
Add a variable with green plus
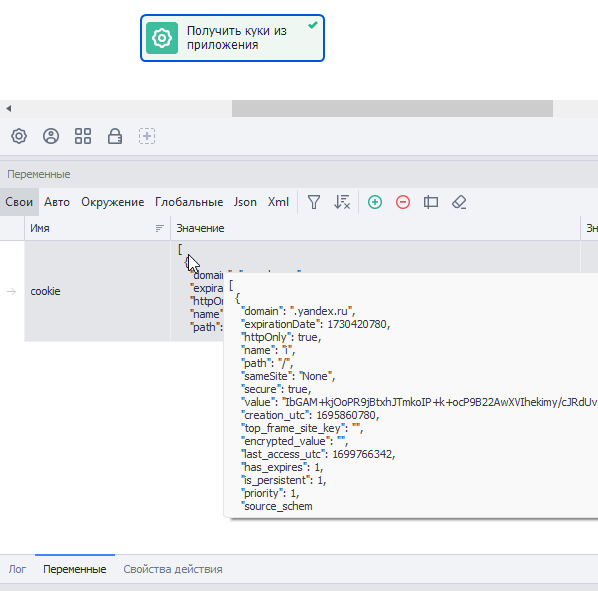[x=375, y=202]
